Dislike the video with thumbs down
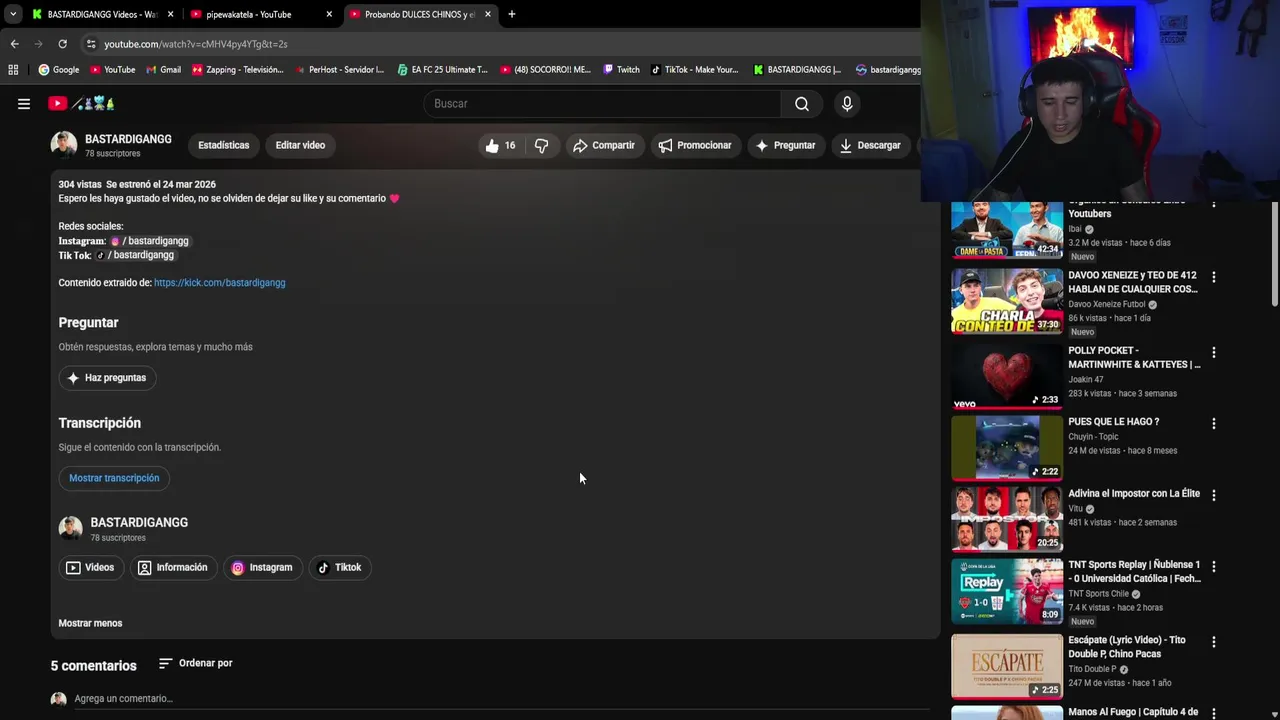 click(541, 145)
